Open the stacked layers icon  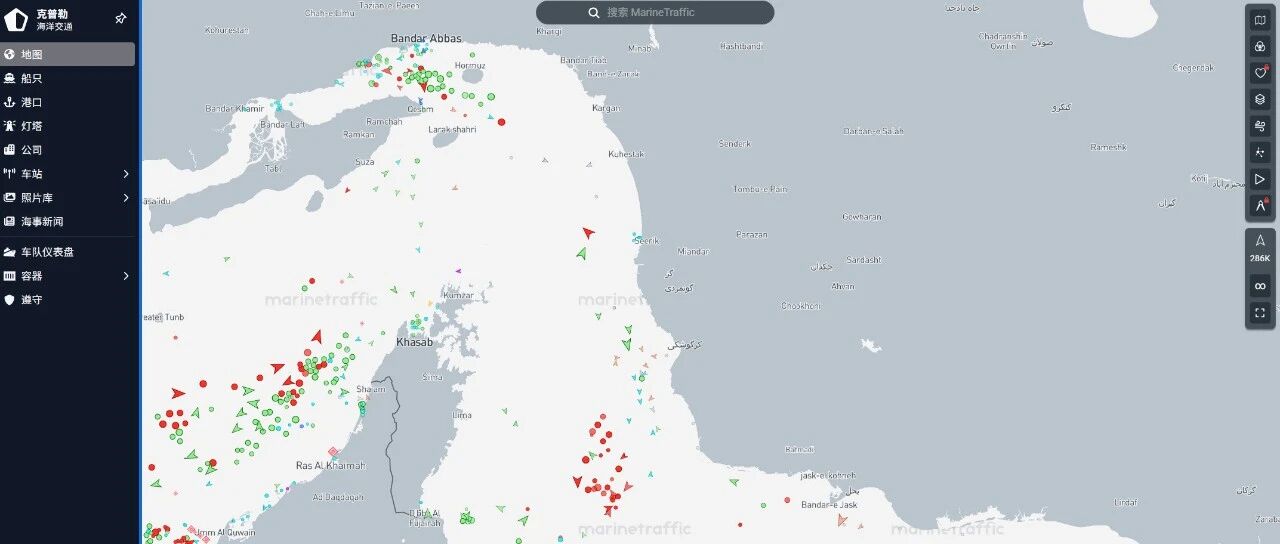click(1260, 99)
